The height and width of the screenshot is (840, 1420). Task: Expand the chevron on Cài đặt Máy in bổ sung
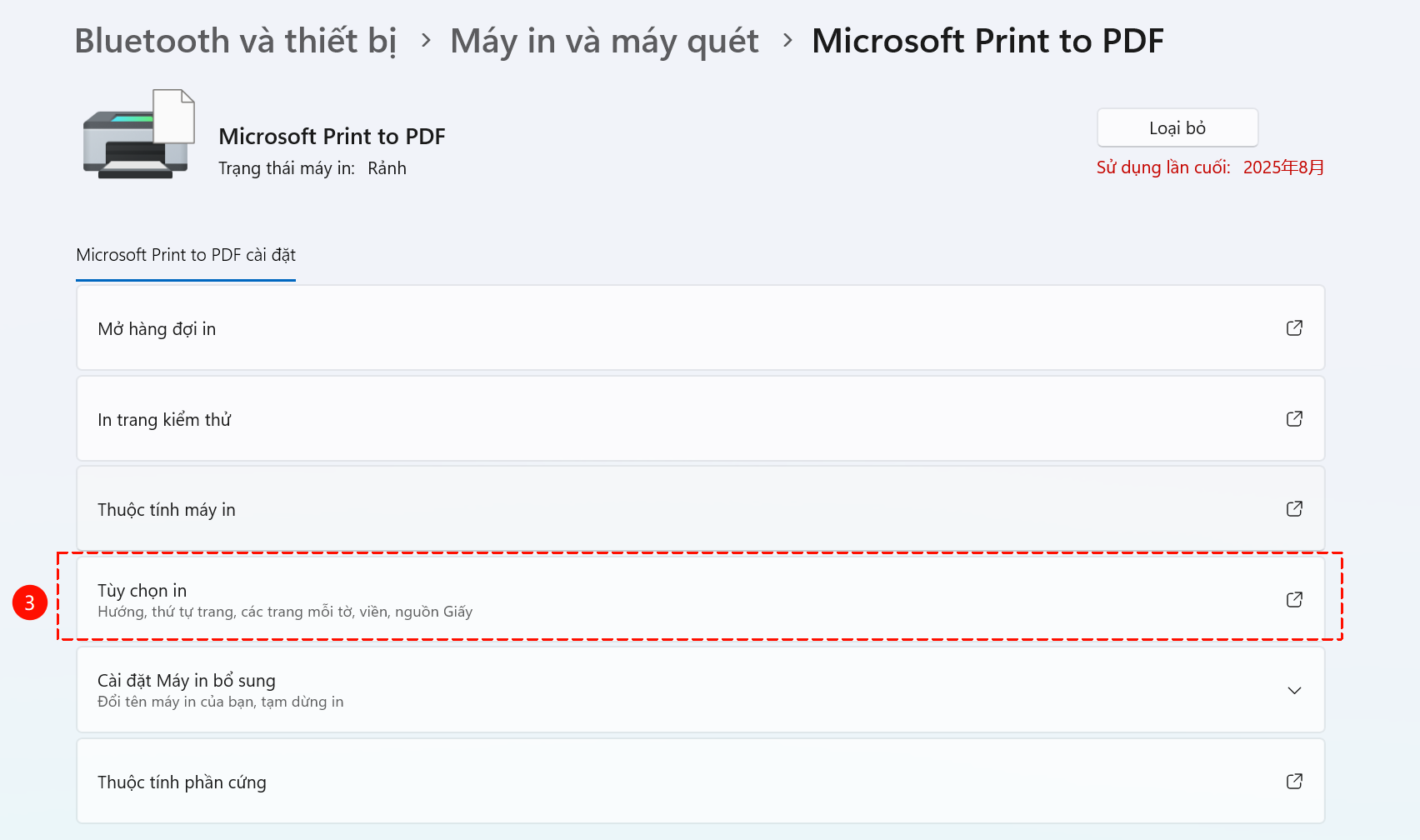pos(1294,691)
